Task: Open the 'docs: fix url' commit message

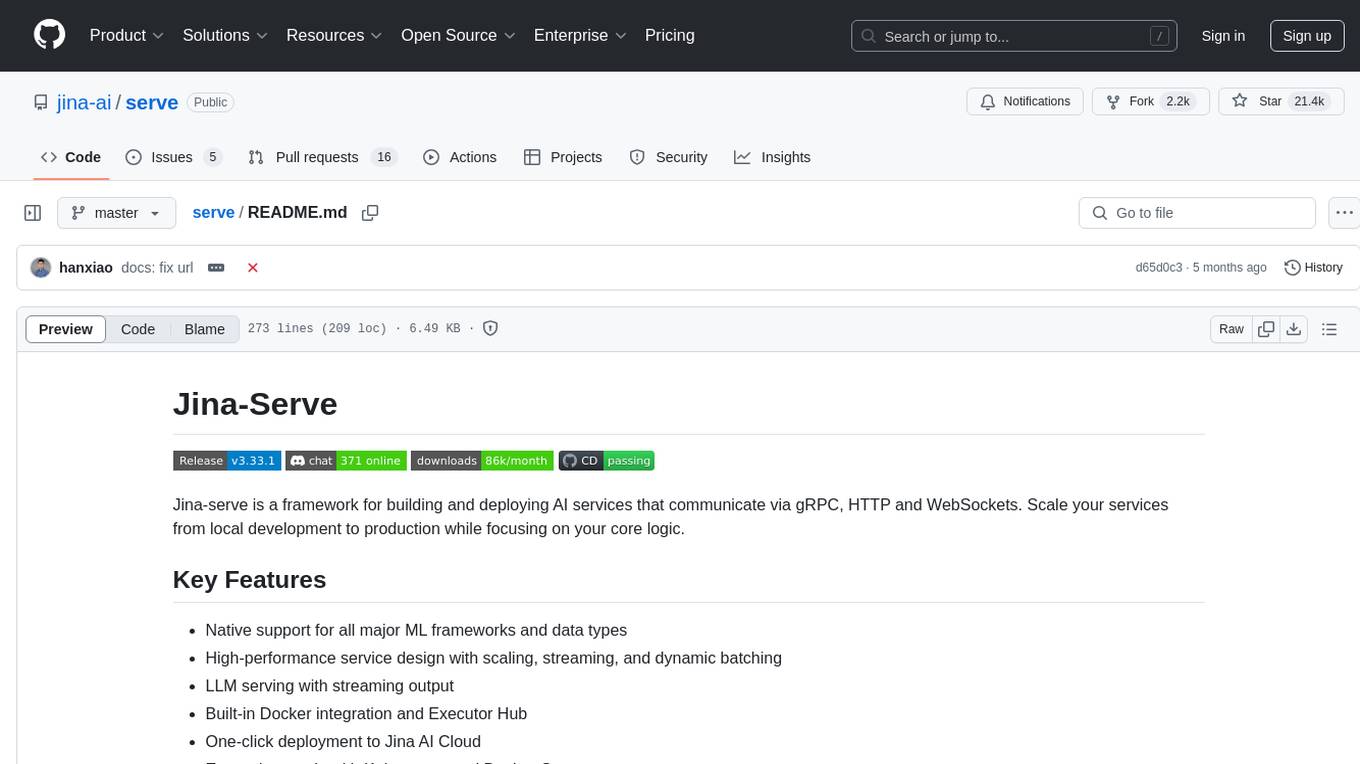Action: click(157, 268)
